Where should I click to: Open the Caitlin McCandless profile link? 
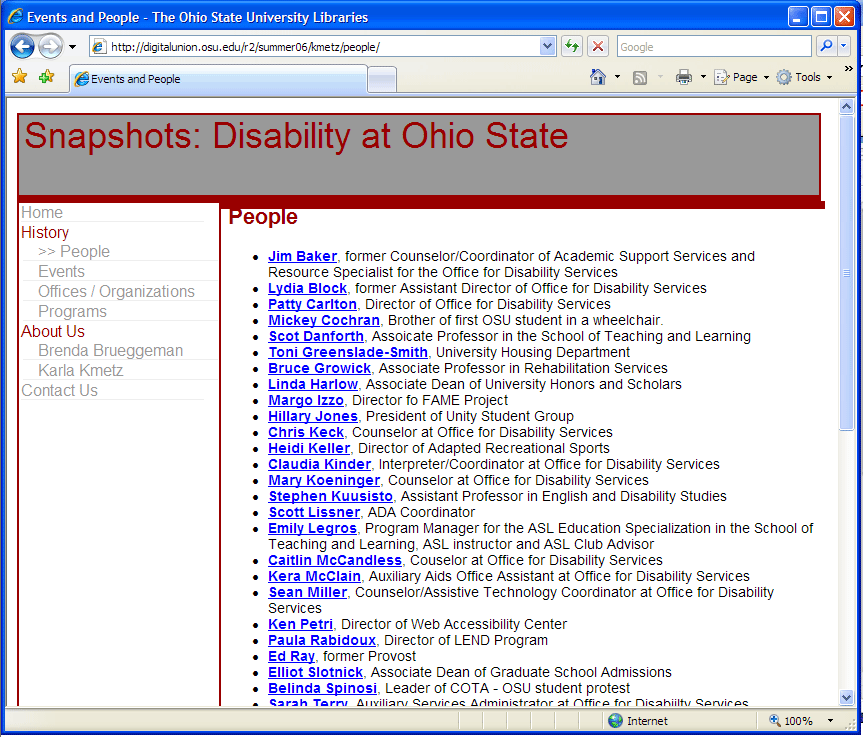click(x=335, y=560)
